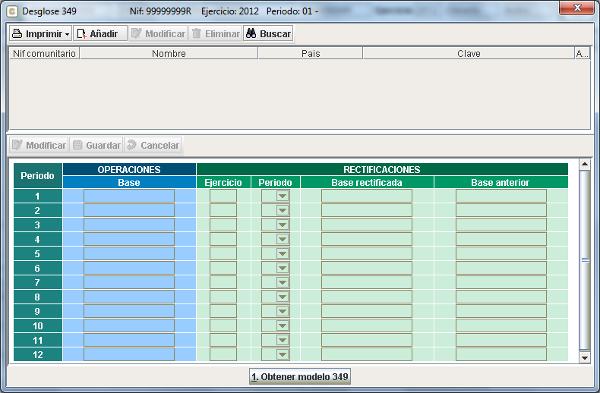Click the Operaciones Base field for period 4
The image size is (600, 393).
(129, 239)
